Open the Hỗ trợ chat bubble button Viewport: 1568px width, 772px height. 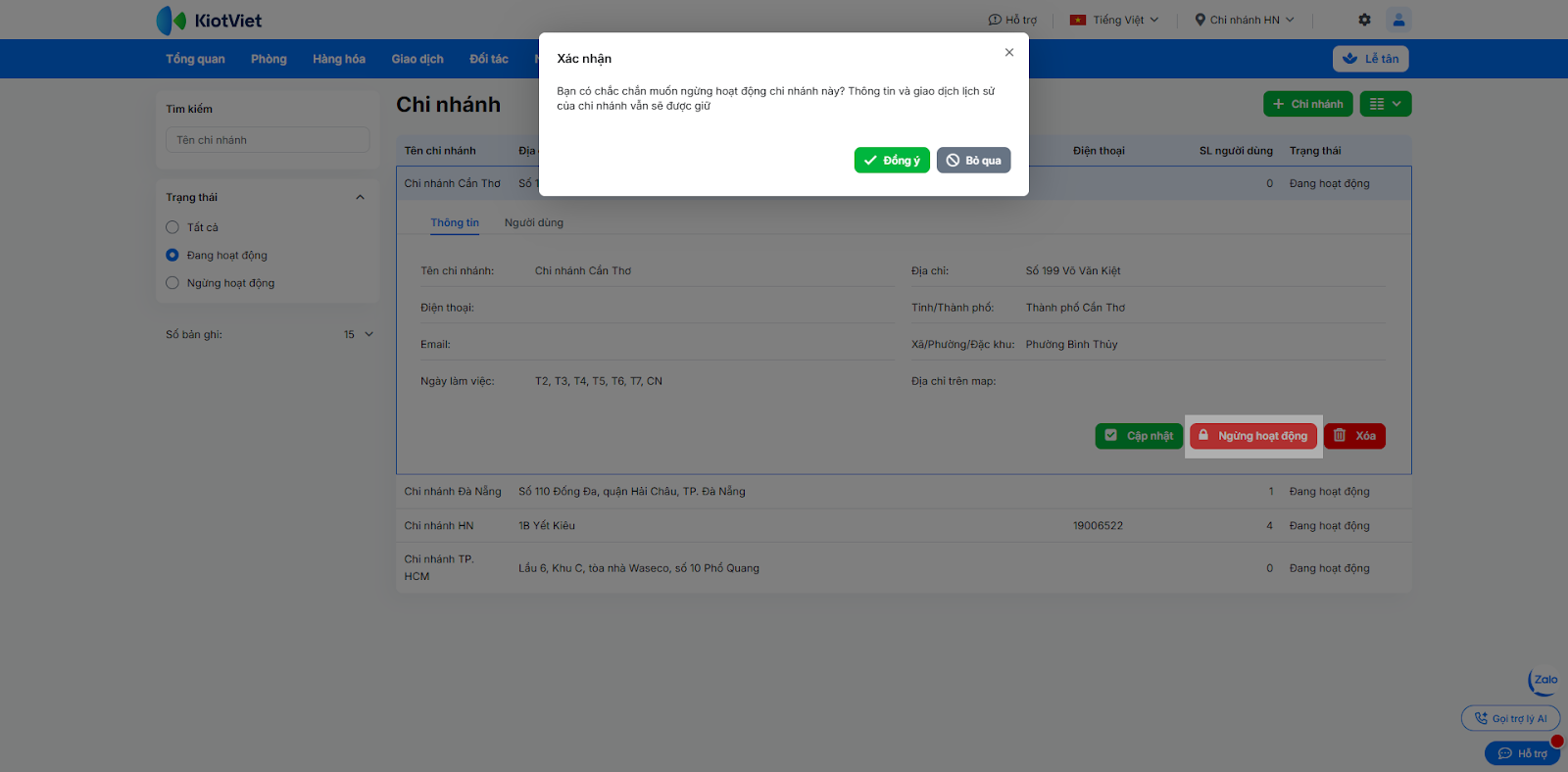(x=1522, y=753)
